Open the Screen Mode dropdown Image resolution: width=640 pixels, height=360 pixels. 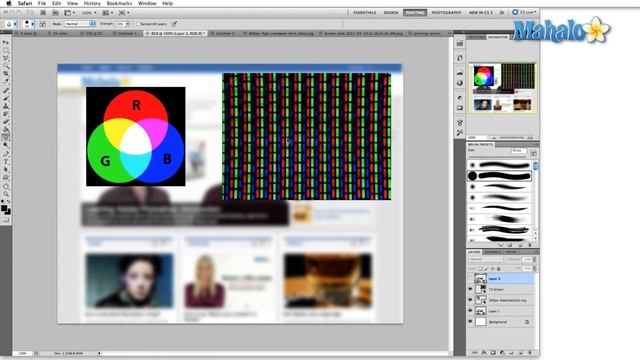pyautogui.click(x=124, y=13)
